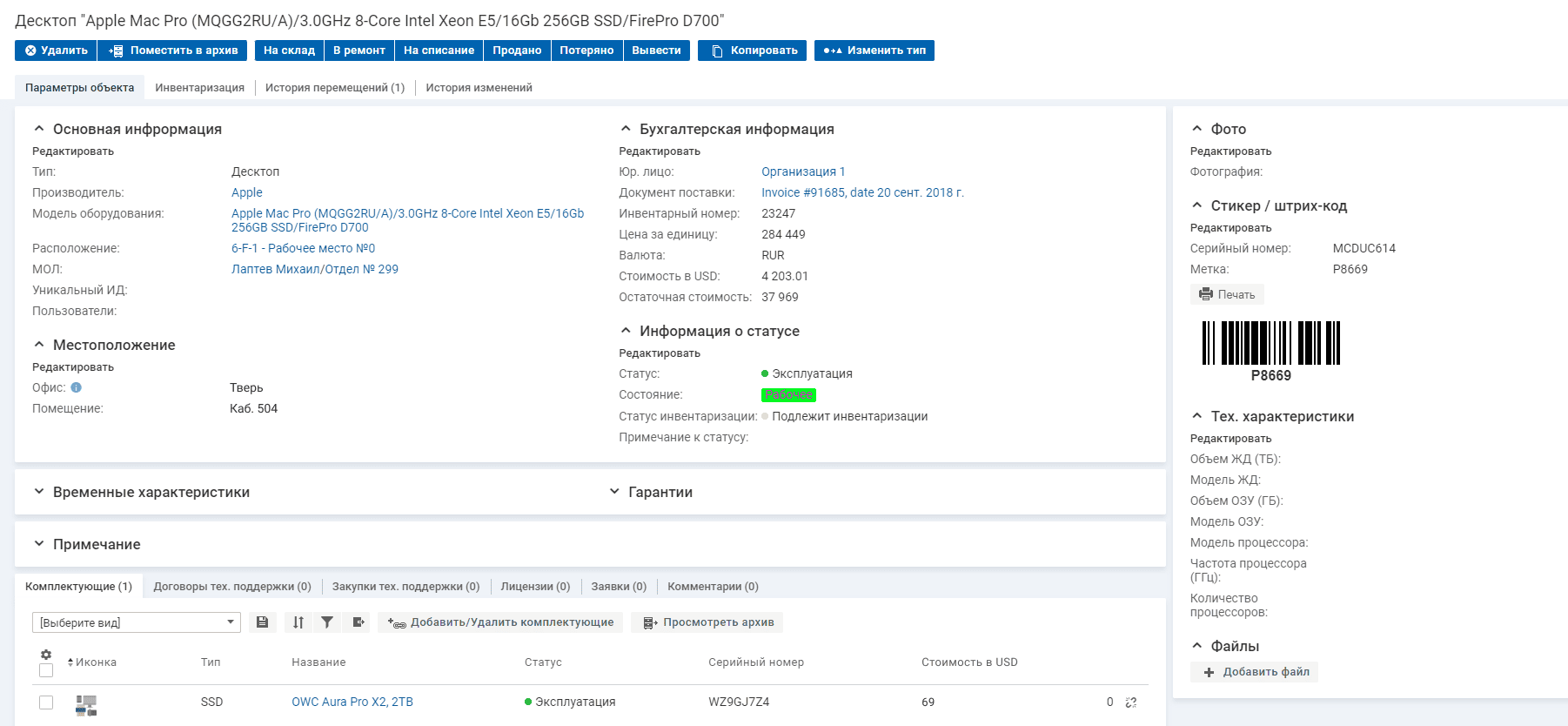Open the Лицензии (0) tab
Image resolution: width=1568 pixels, height=726 pixels.
pyautogui.click(x=535, y=587)
